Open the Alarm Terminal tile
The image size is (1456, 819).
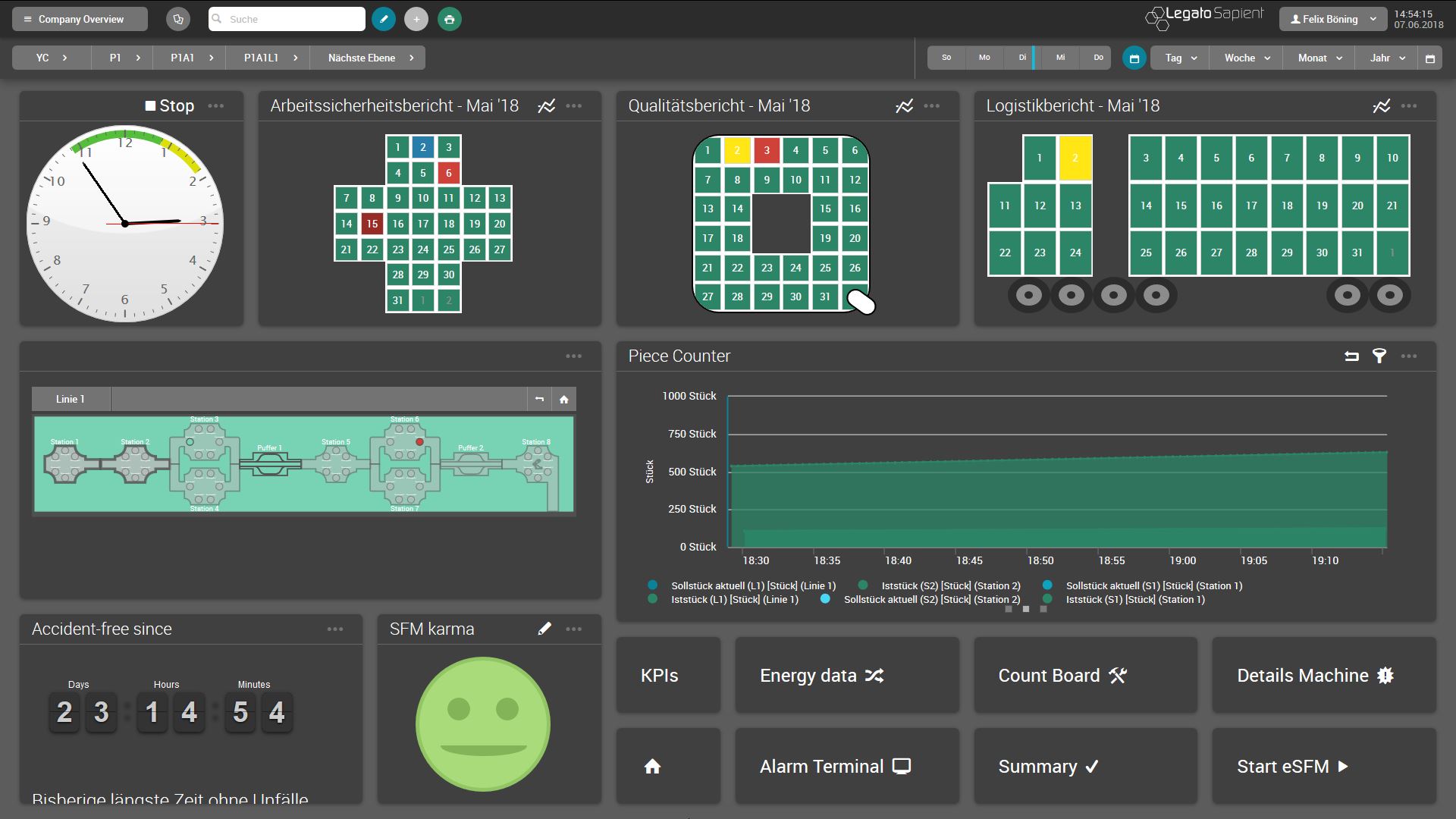coord(847,766)
